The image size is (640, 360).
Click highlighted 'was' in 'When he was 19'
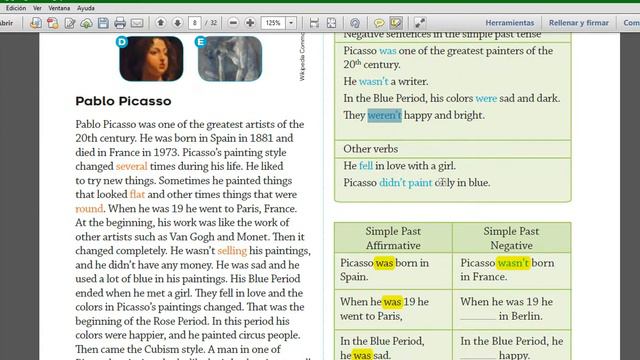(x=392, y=302)
